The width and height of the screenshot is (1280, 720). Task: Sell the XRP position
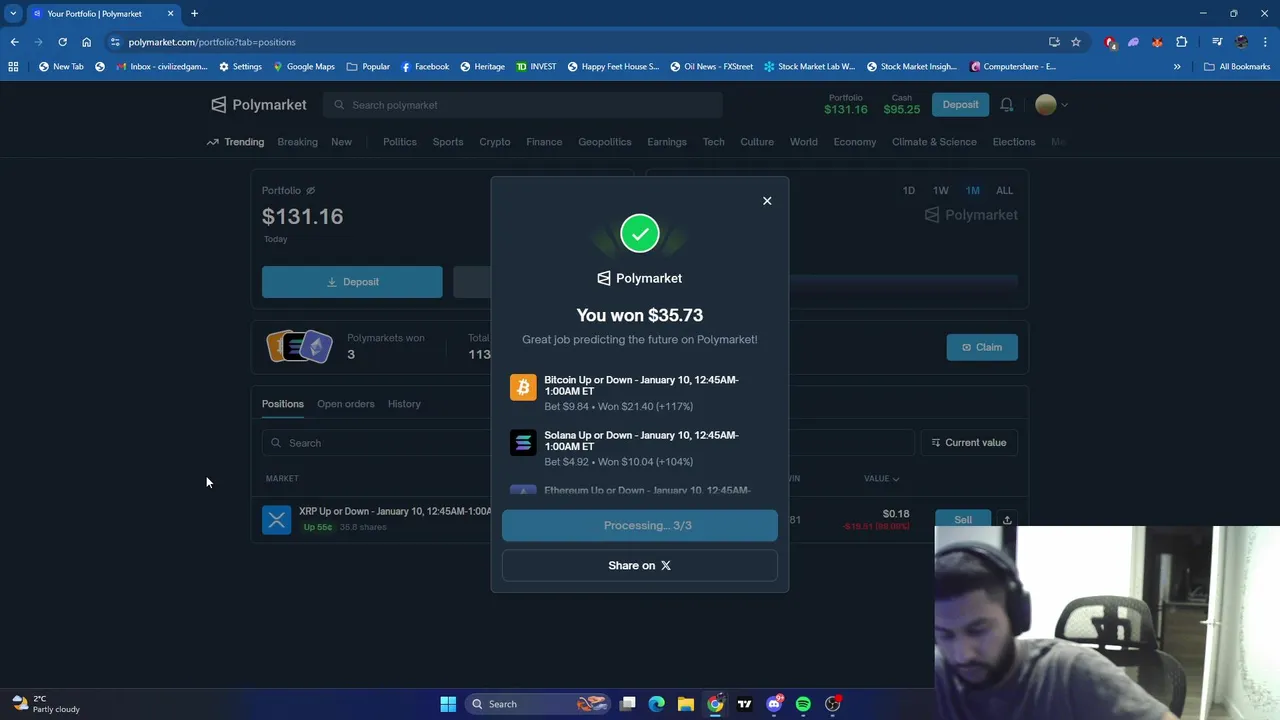(963, 520)
